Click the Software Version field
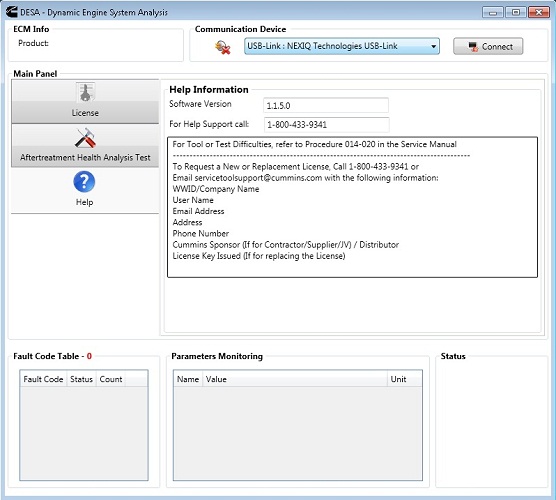 326,105
